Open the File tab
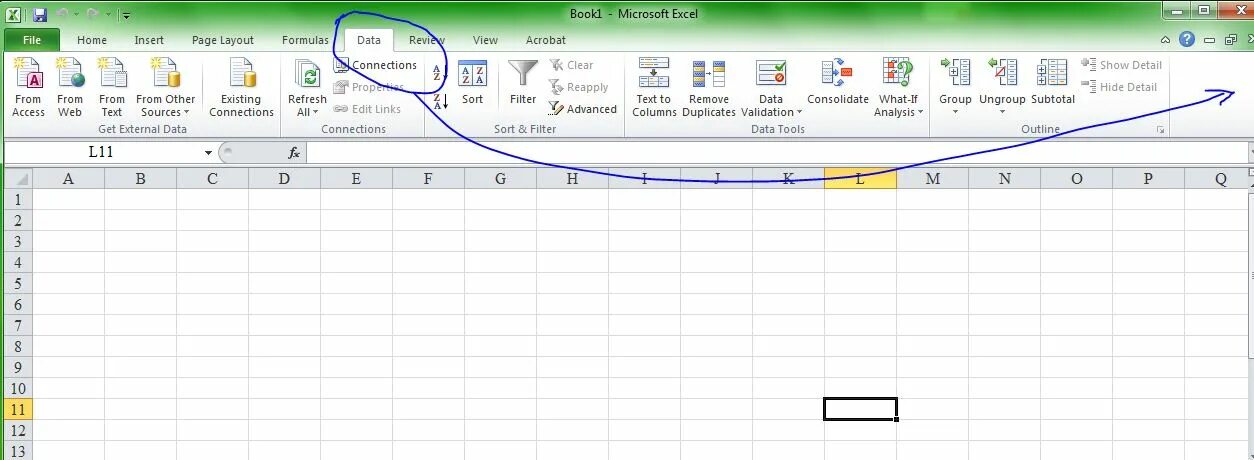Viewport: 1254px width, 460px height. [32, 40]
